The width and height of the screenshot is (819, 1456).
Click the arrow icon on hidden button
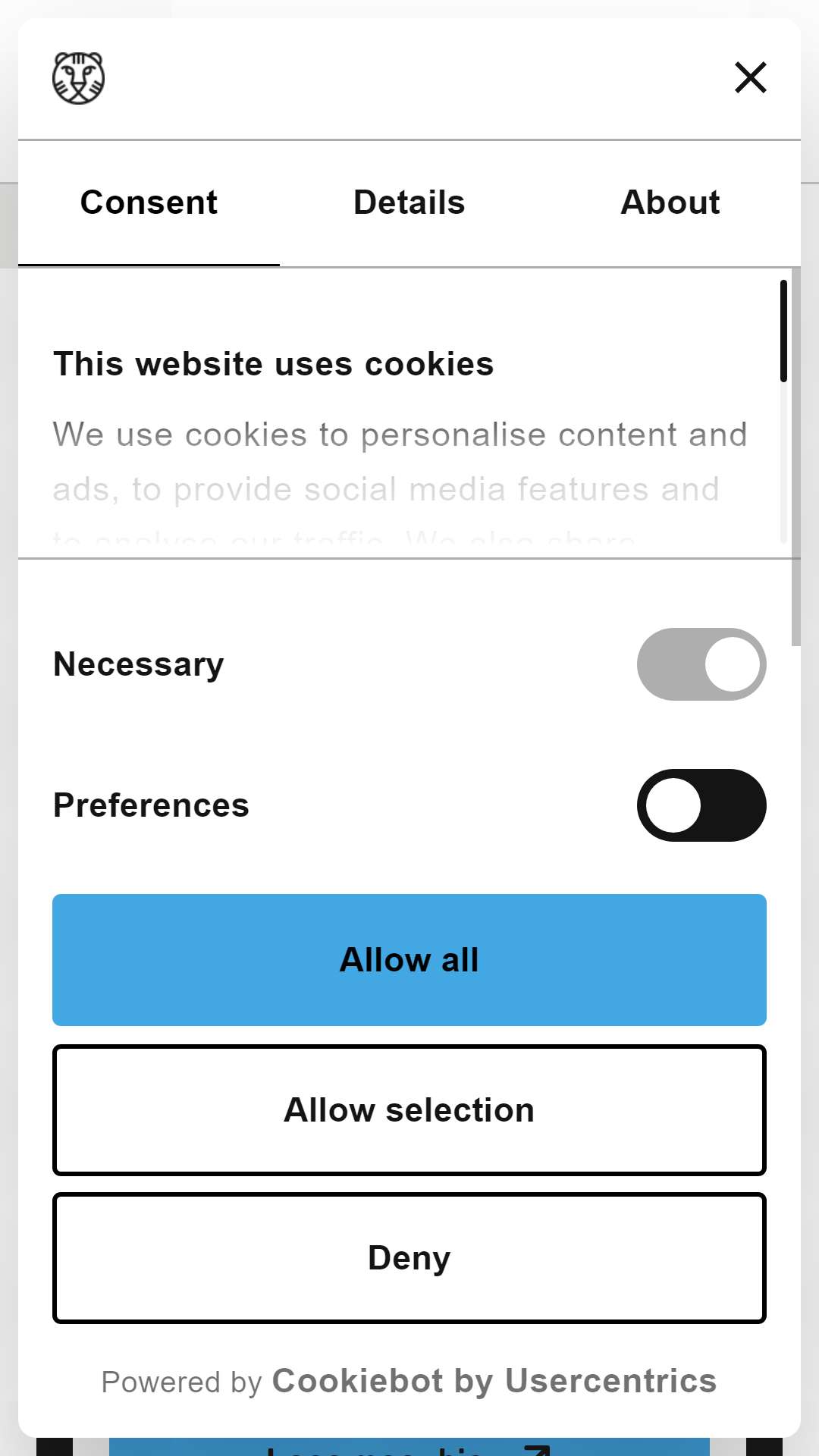coord(537,1450)
